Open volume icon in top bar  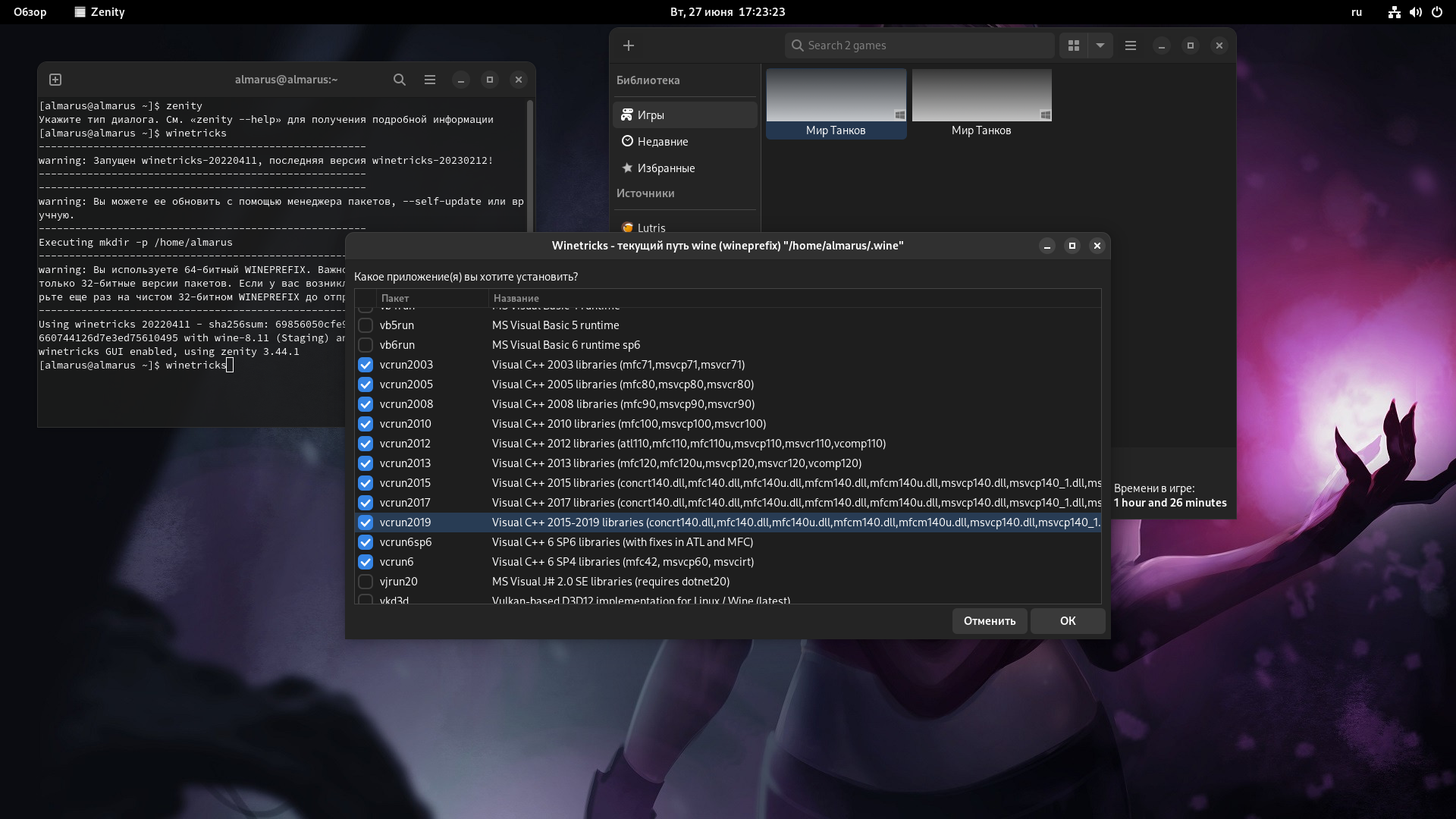[x=1415, y=12]
